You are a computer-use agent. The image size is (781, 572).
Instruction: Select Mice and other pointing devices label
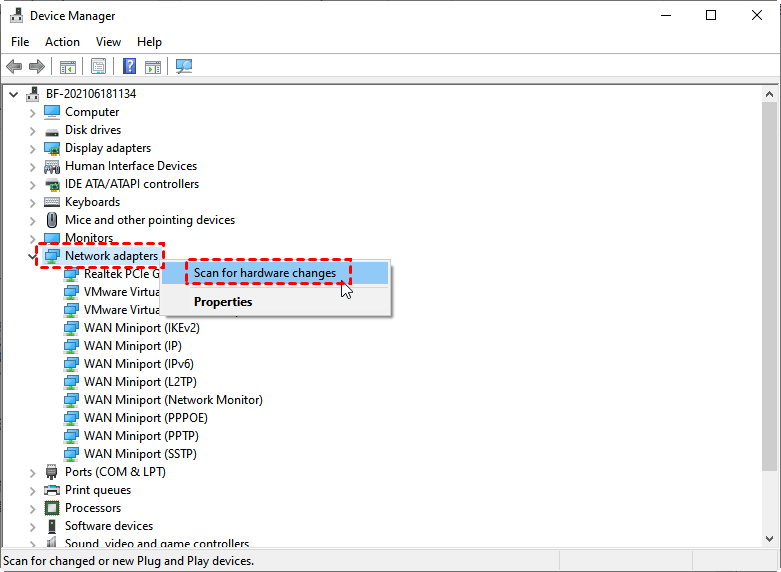[x=150, y=220]
